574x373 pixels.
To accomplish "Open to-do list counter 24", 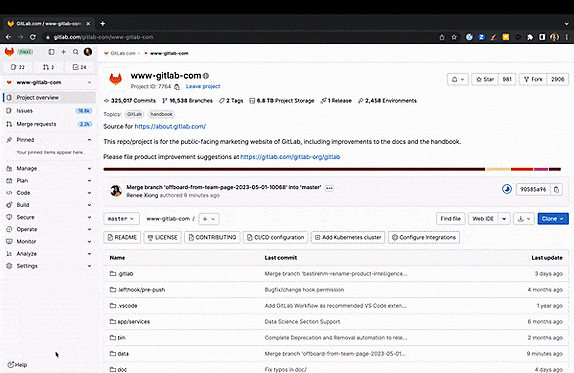I will [79, 67].
